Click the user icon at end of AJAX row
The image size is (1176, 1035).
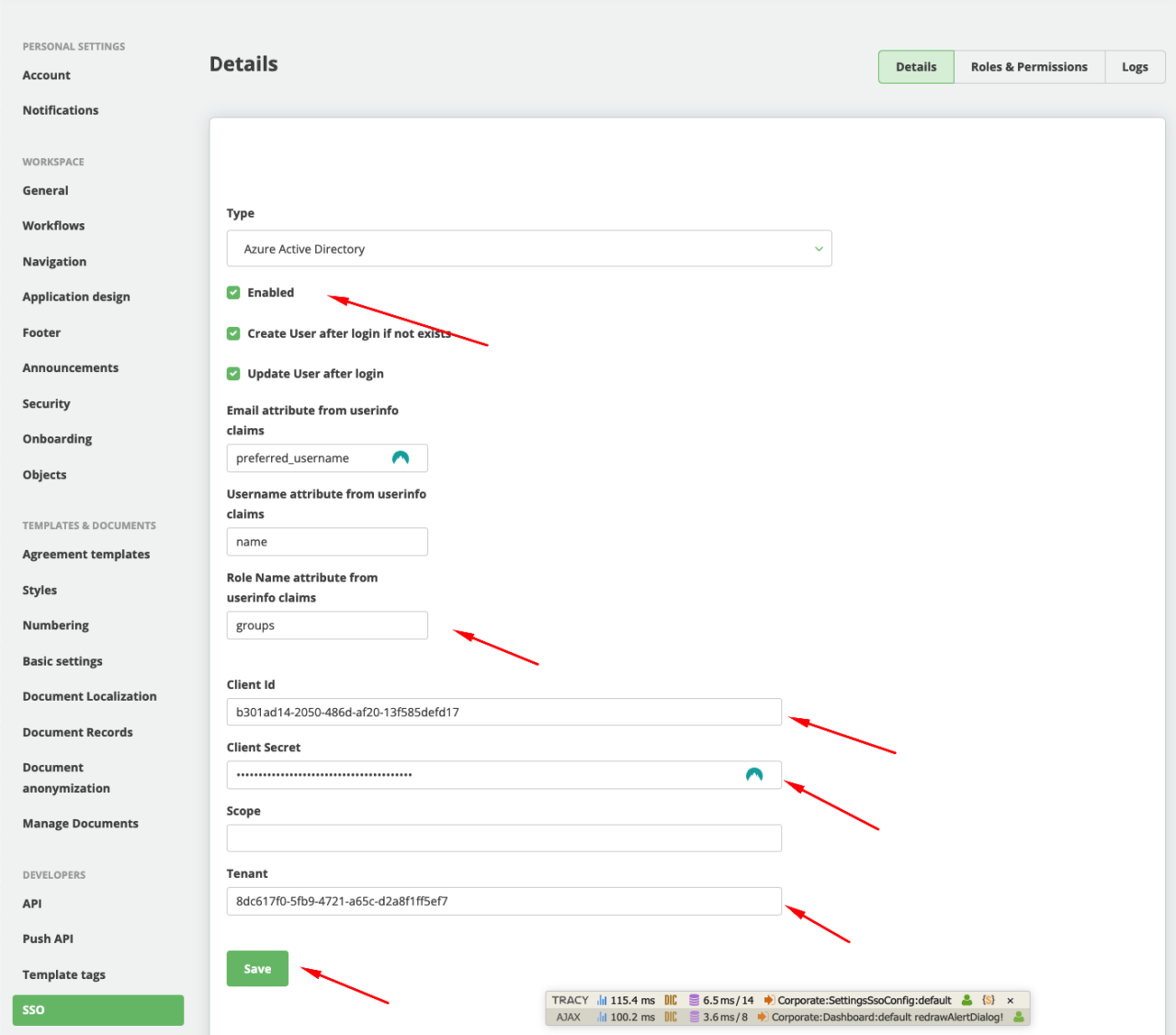tap(1018, 1017)
